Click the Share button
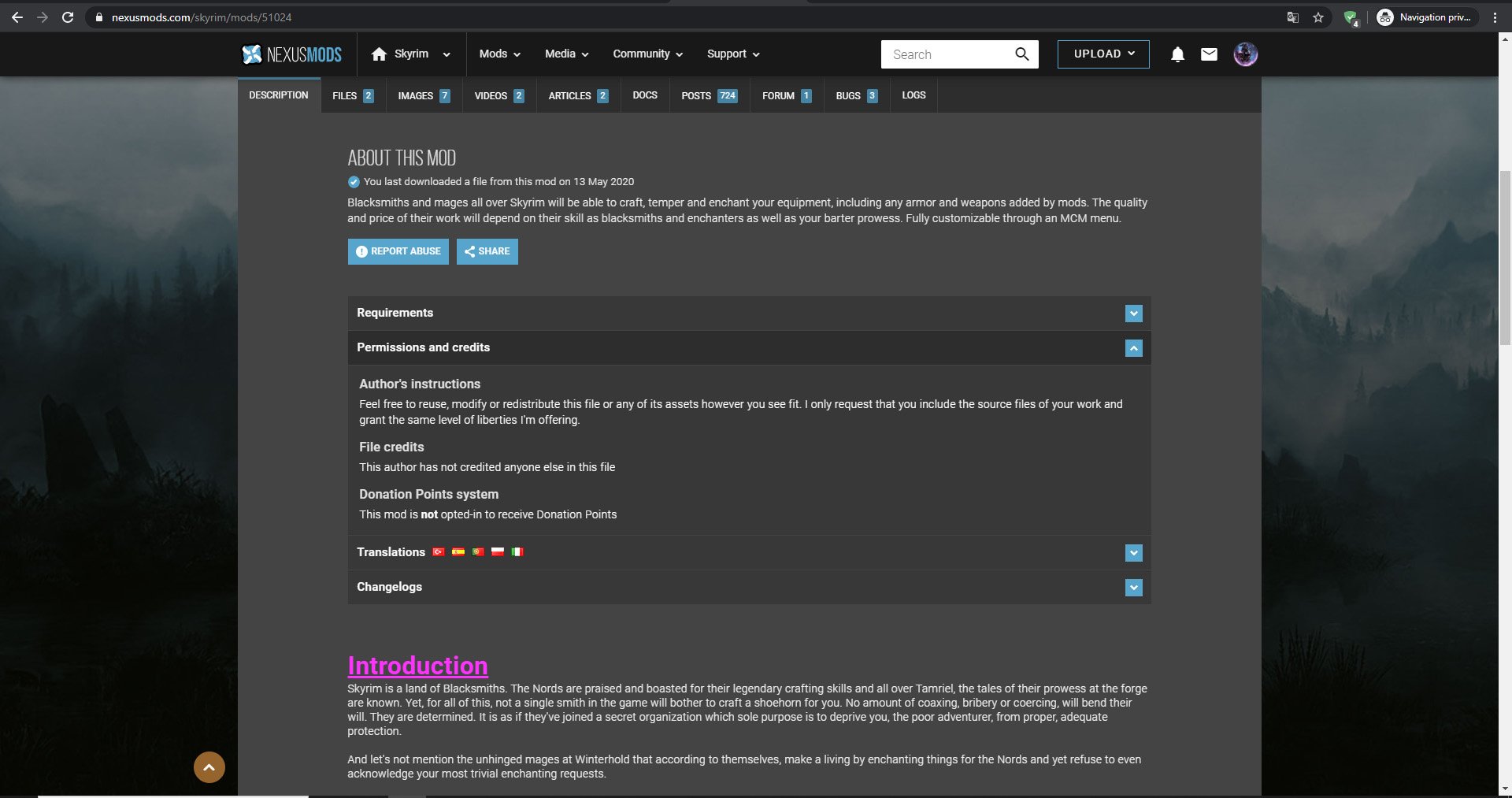The image size is (1512, 798). coord(487,251)
